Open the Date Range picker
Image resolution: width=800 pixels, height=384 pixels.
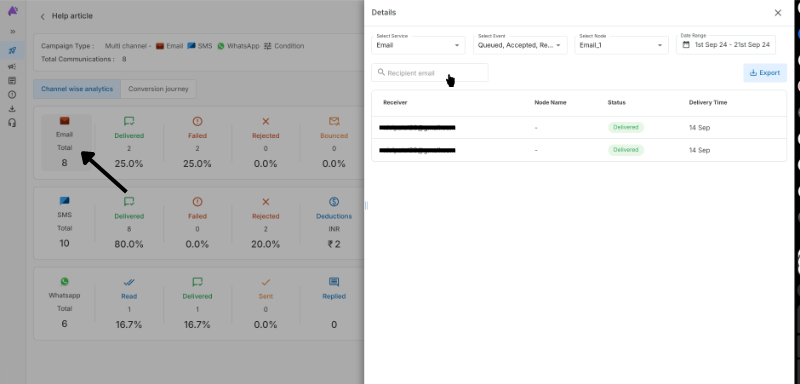click(726, 45)
